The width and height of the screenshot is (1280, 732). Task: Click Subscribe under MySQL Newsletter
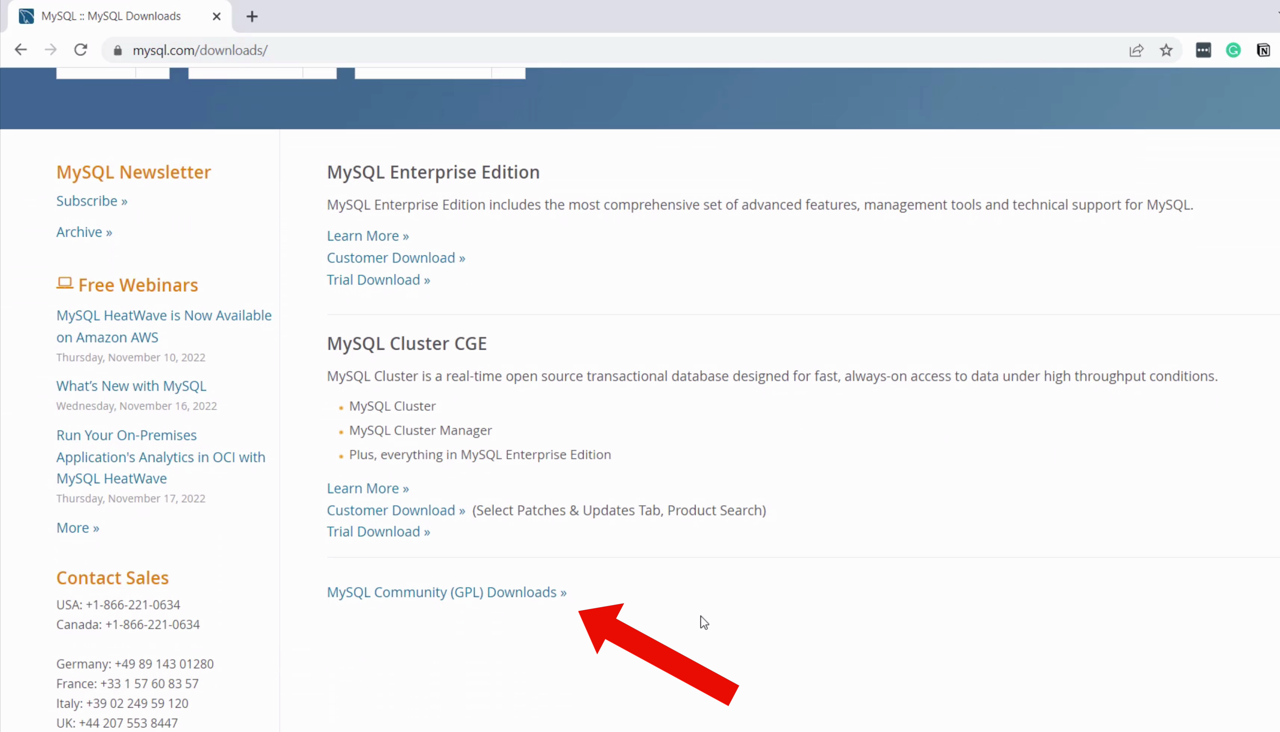91,201
